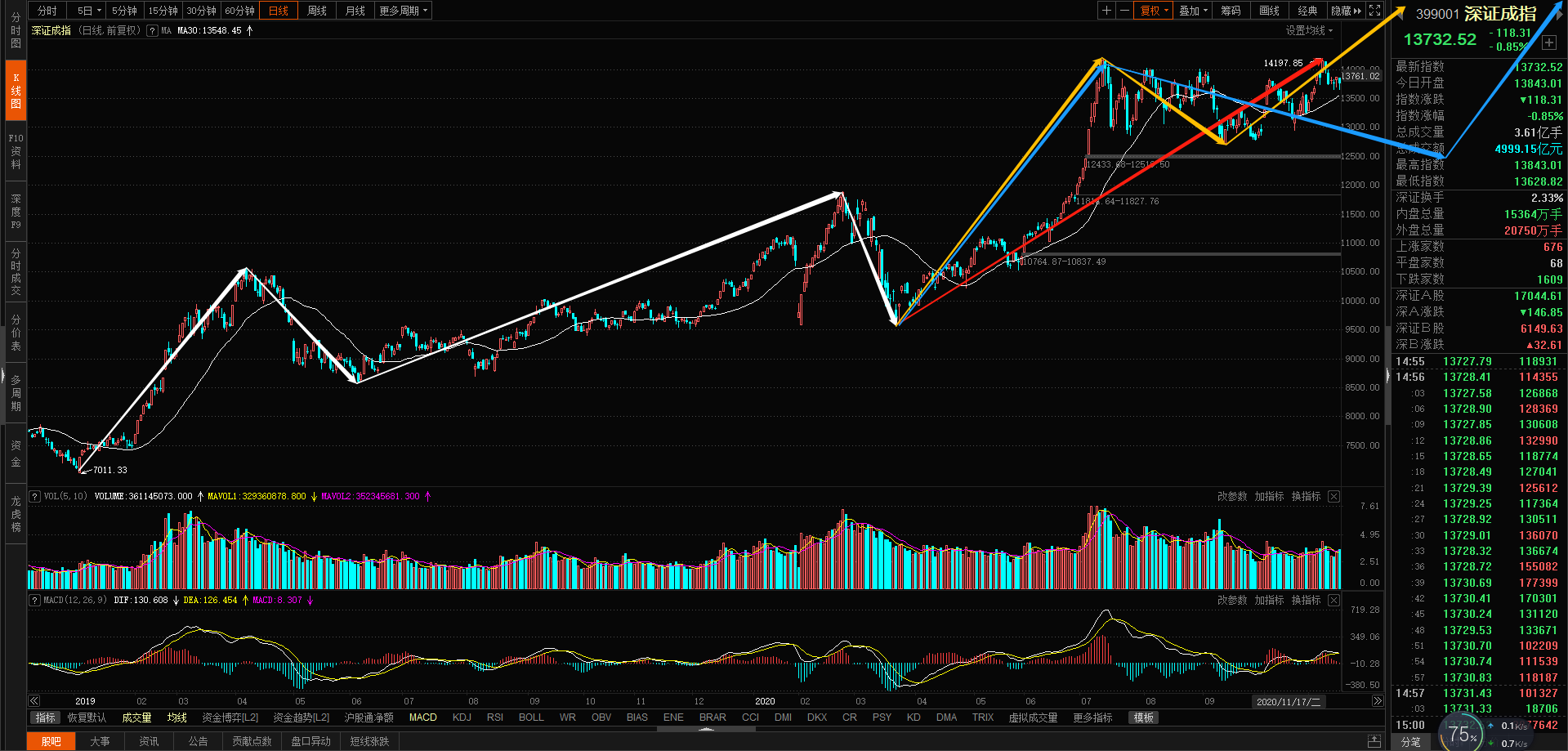This screenshot has width=1568, height=751.
Task: Open the 复权 adjustment dropdown
Action: [1155, 11]
